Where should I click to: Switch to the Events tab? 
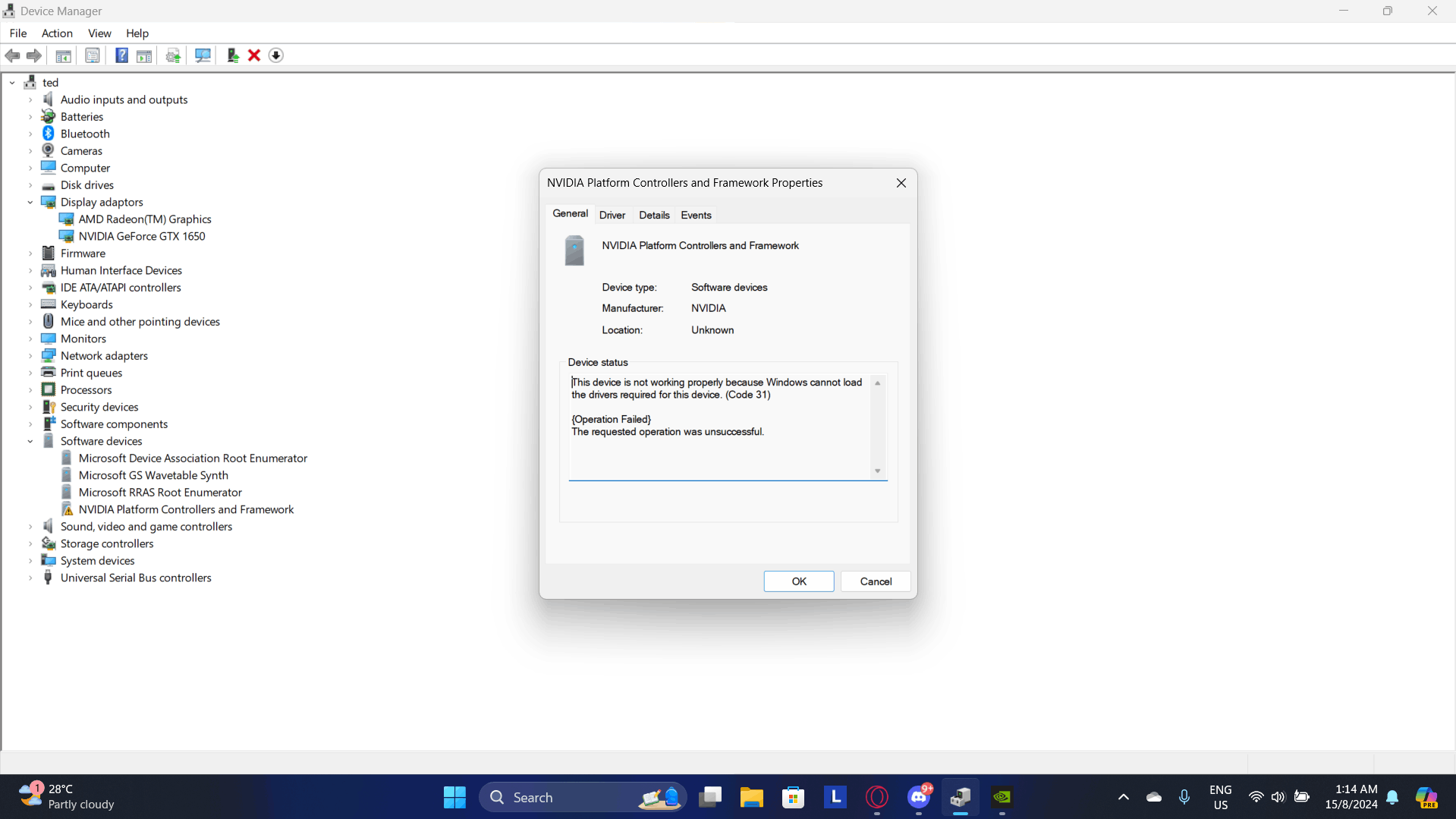tap(696, 216)
